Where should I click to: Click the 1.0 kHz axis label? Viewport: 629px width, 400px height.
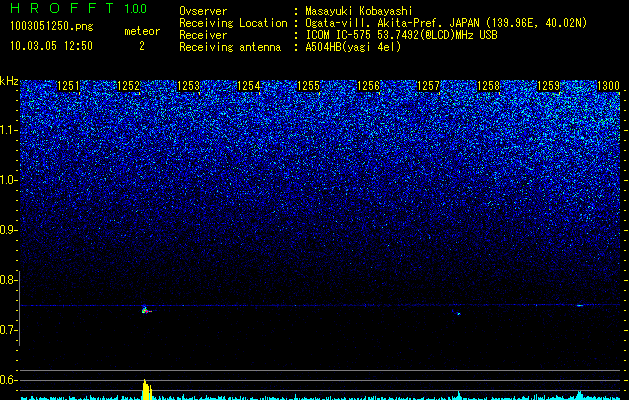(9, 180)
